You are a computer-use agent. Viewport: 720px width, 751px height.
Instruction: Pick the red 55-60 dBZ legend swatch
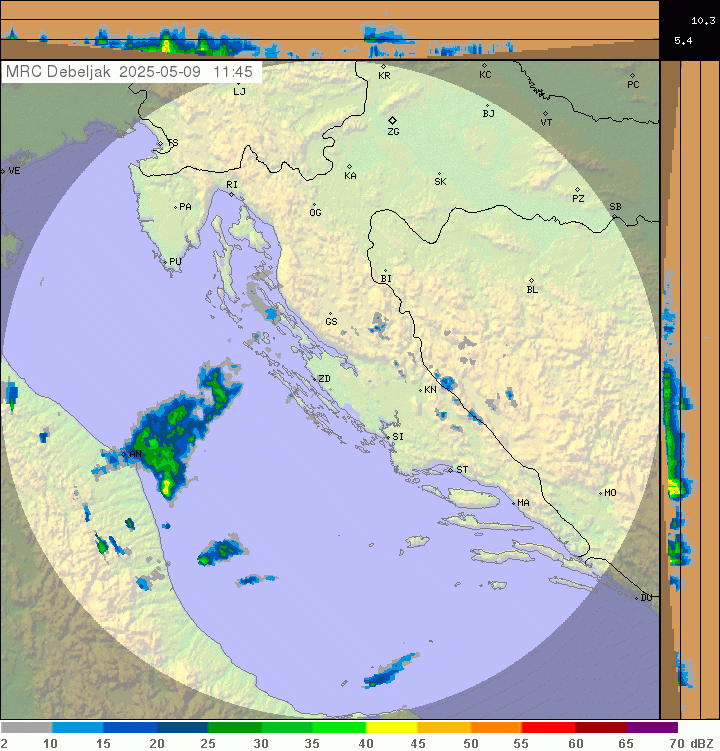point(548,728)
